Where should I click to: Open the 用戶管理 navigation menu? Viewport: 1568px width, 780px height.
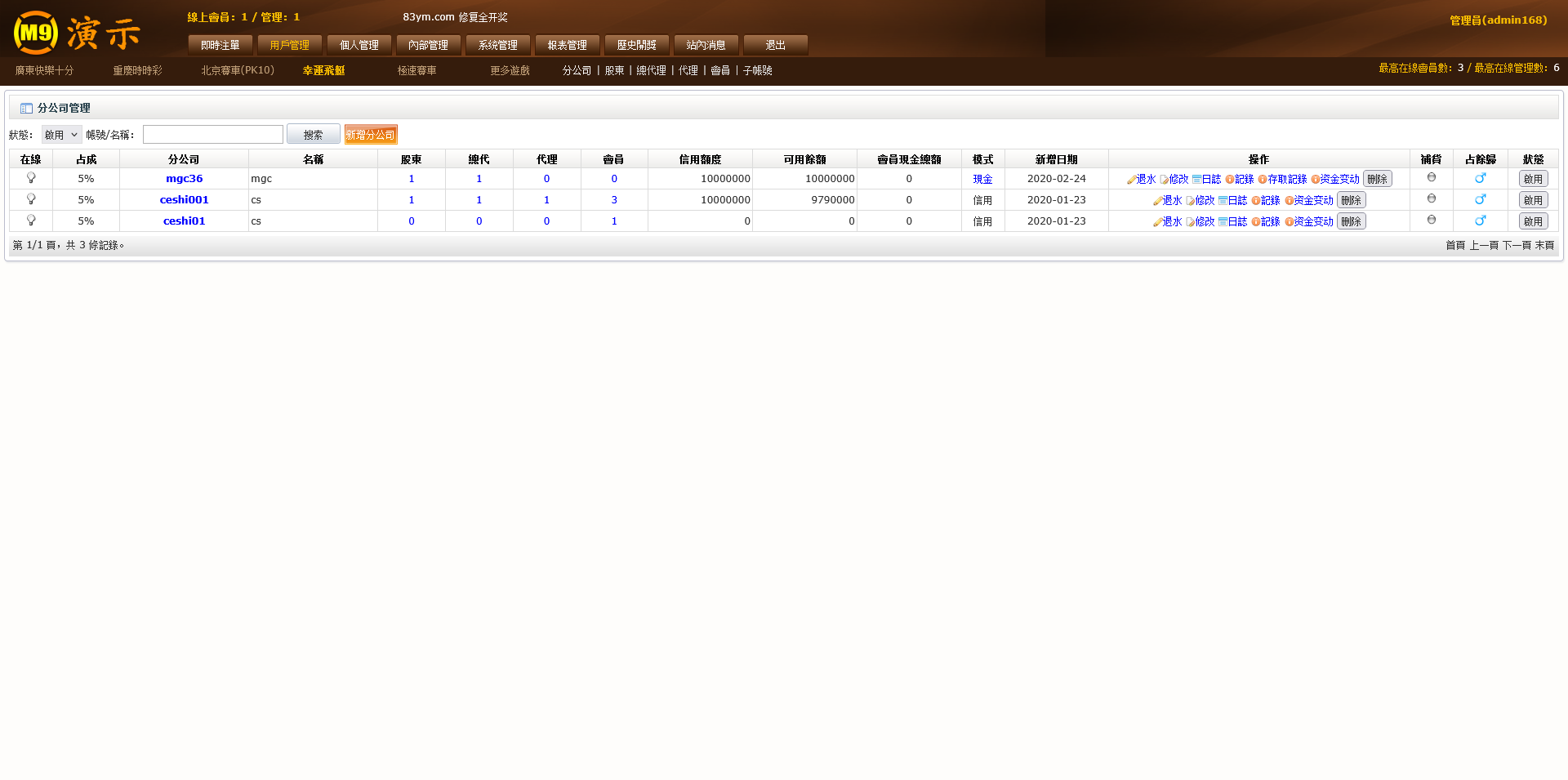[289, 45]
